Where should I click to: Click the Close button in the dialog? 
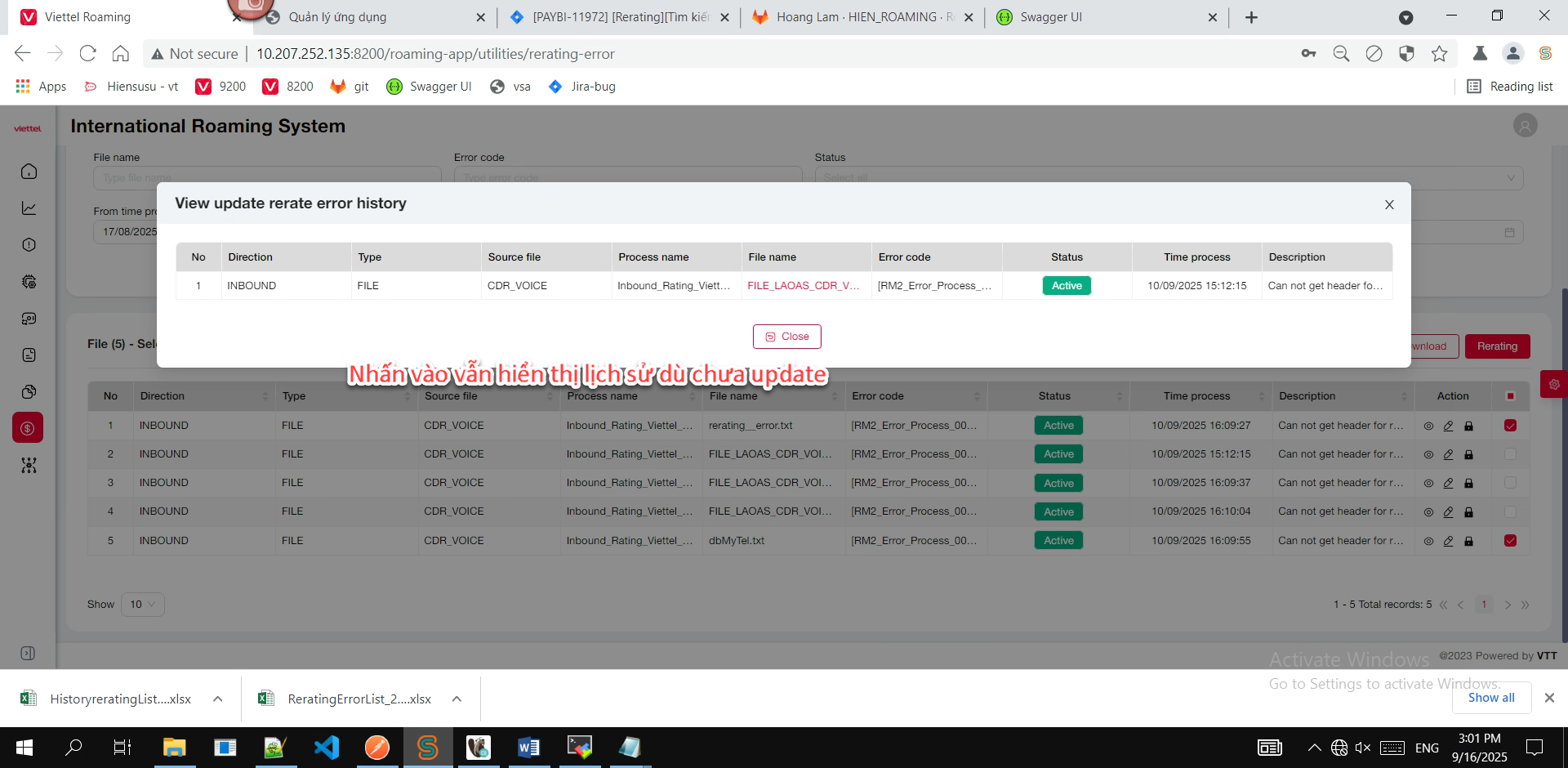pyautogui.click(x=786, y=337)
